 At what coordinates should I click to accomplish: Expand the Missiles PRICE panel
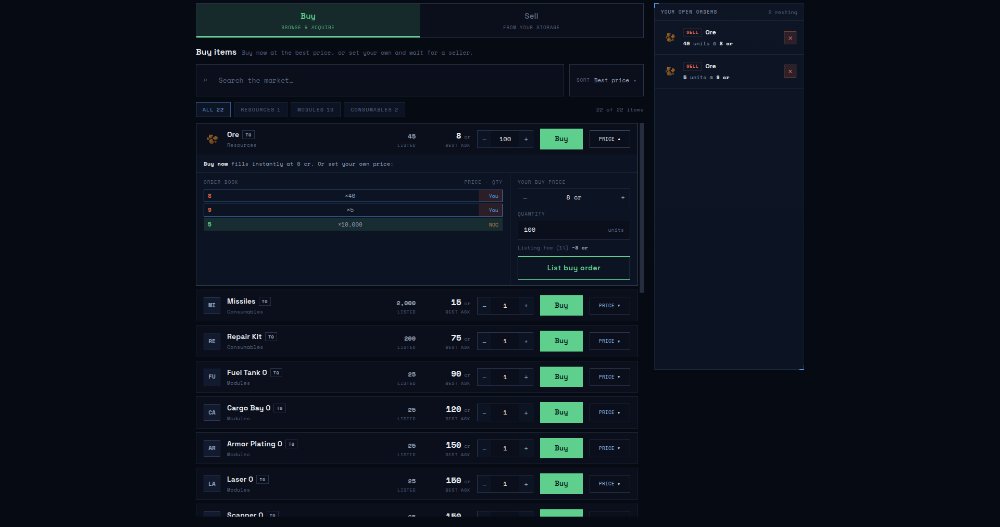point(609,306)
